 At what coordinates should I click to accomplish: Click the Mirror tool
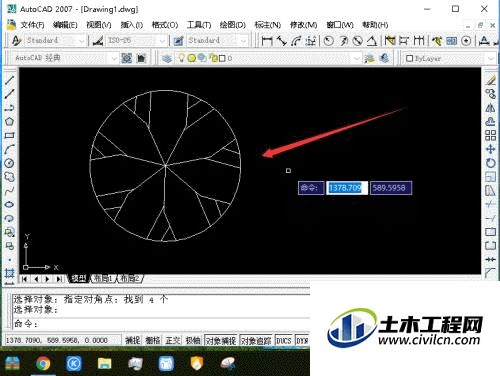tap(490, 108)
